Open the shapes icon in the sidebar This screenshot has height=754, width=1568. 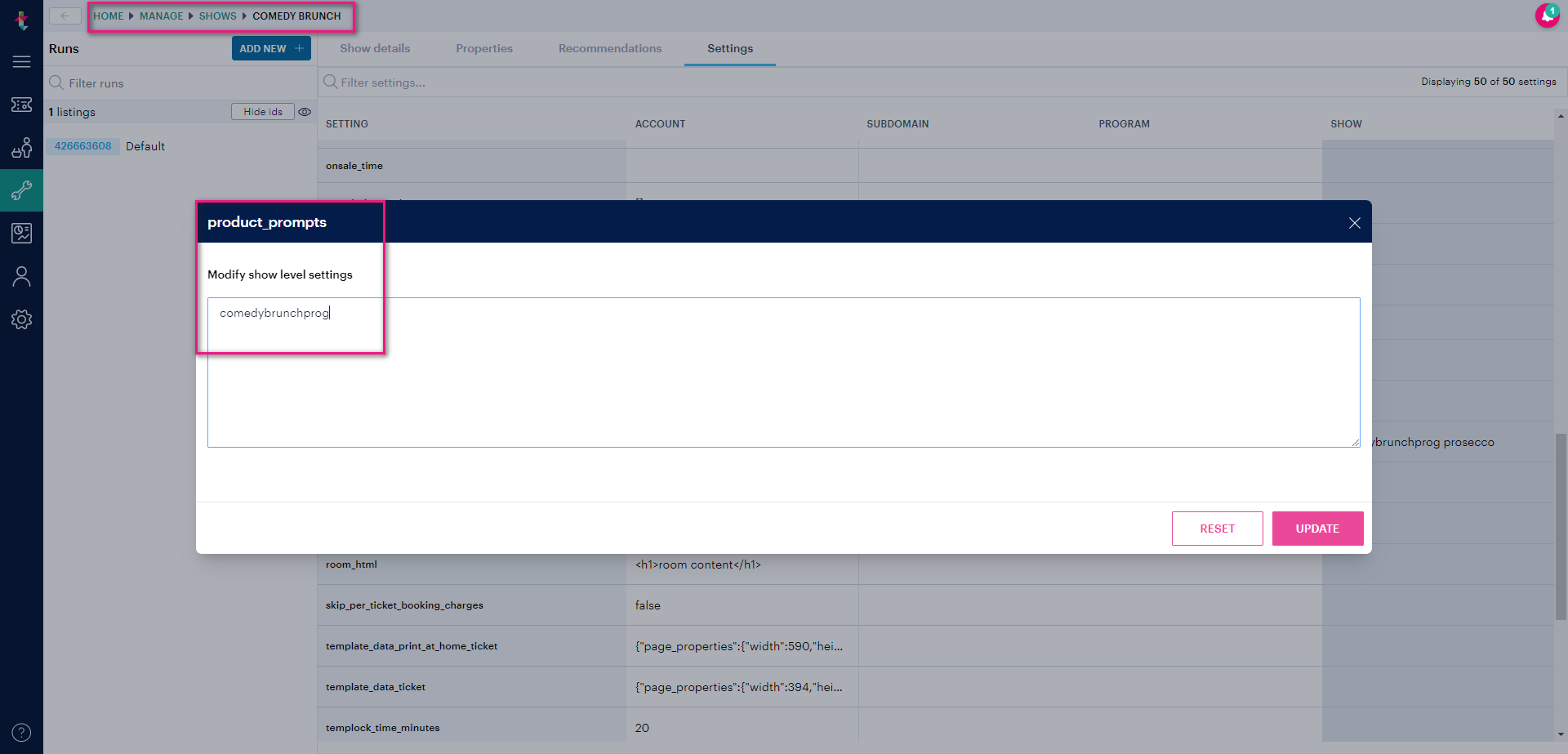[x=21, y=148]
